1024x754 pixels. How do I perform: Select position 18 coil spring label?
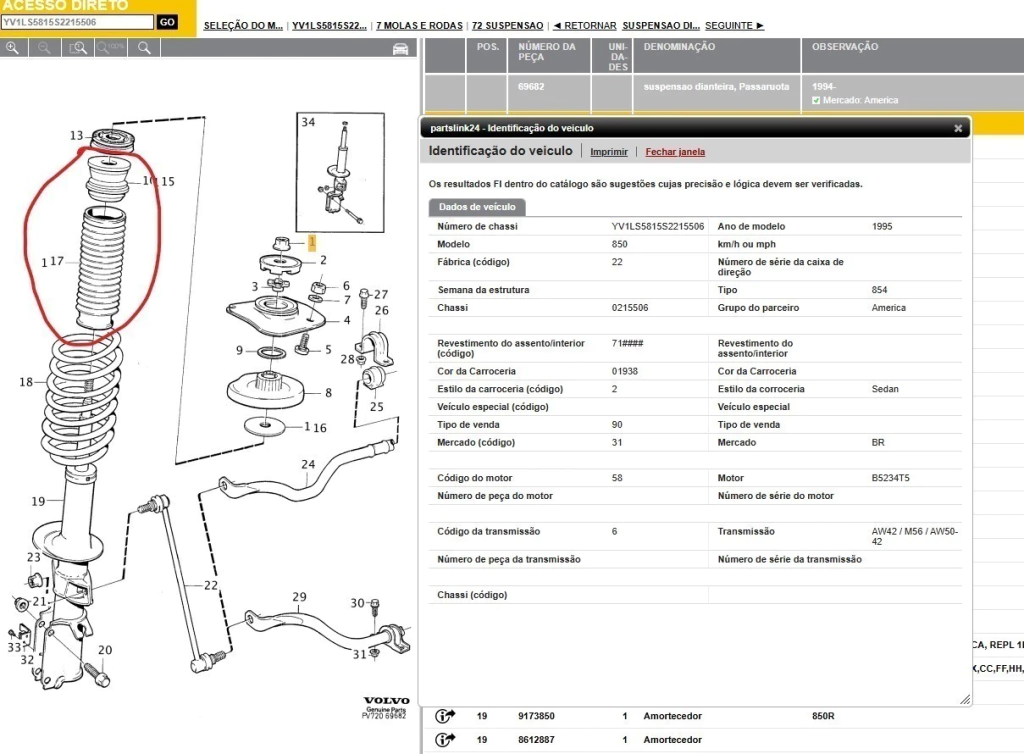[26, 382]
